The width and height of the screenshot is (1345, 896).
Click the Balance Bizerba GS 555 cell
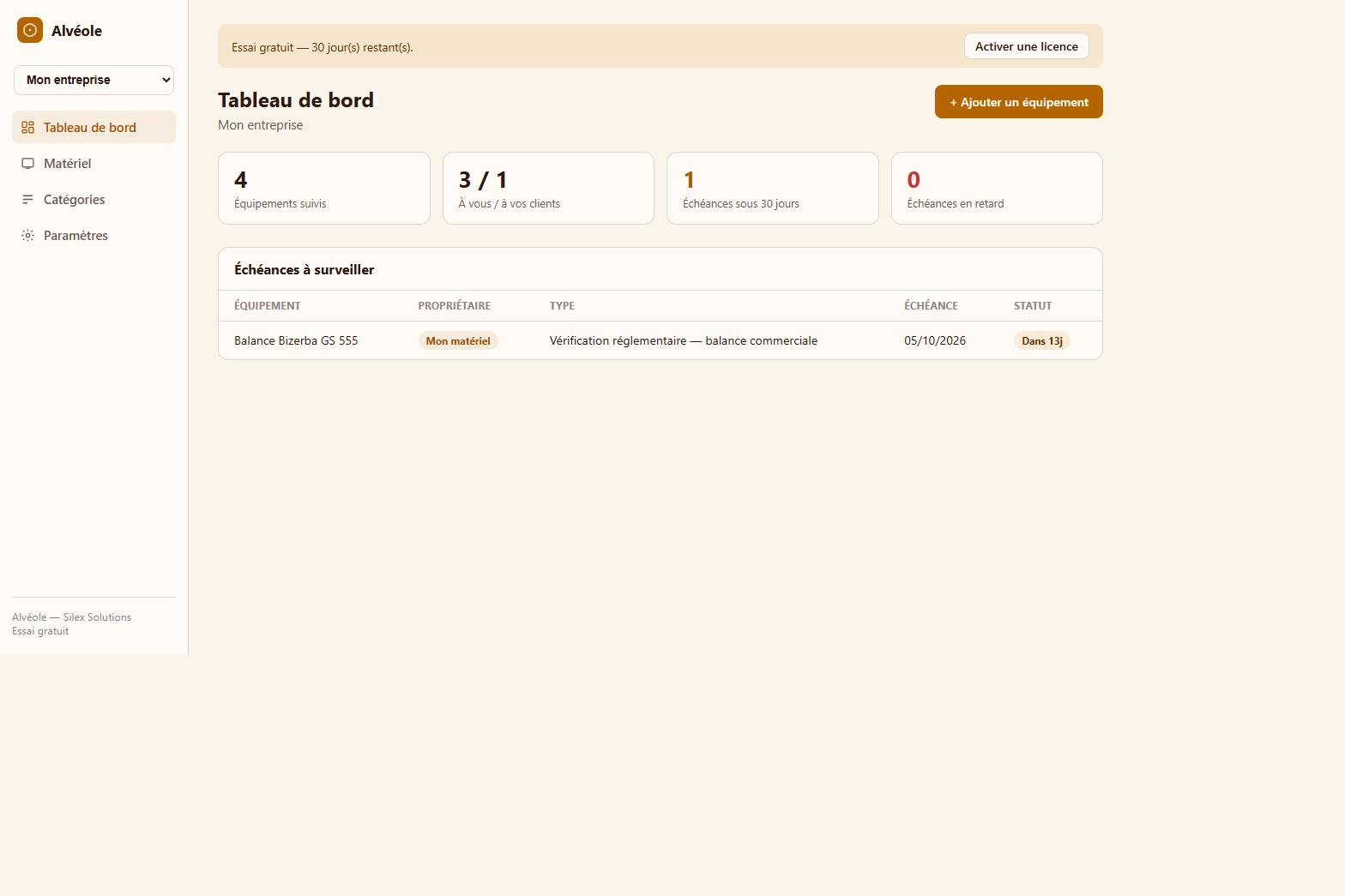(296, 340)
